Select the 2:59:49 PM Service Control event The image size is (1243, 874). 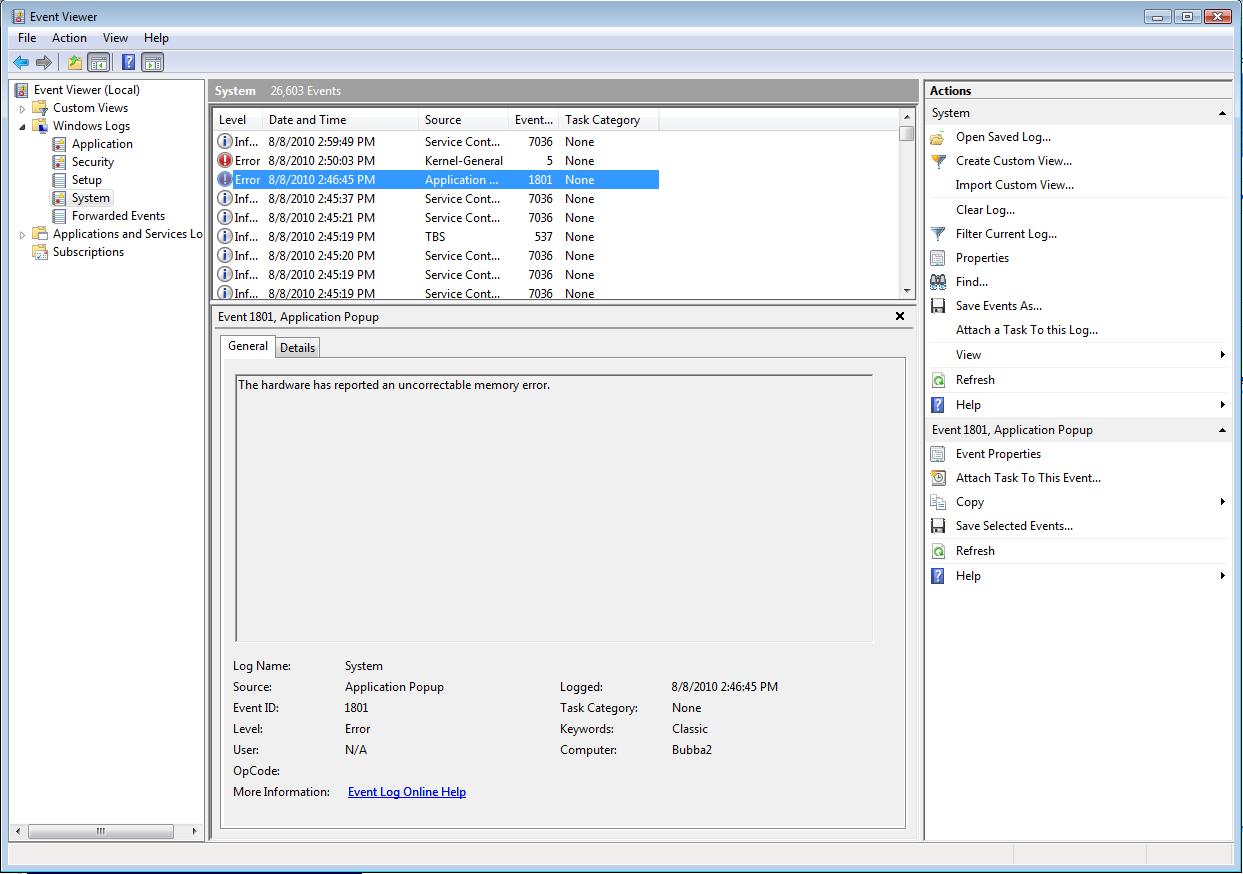[x=437, y=142]
